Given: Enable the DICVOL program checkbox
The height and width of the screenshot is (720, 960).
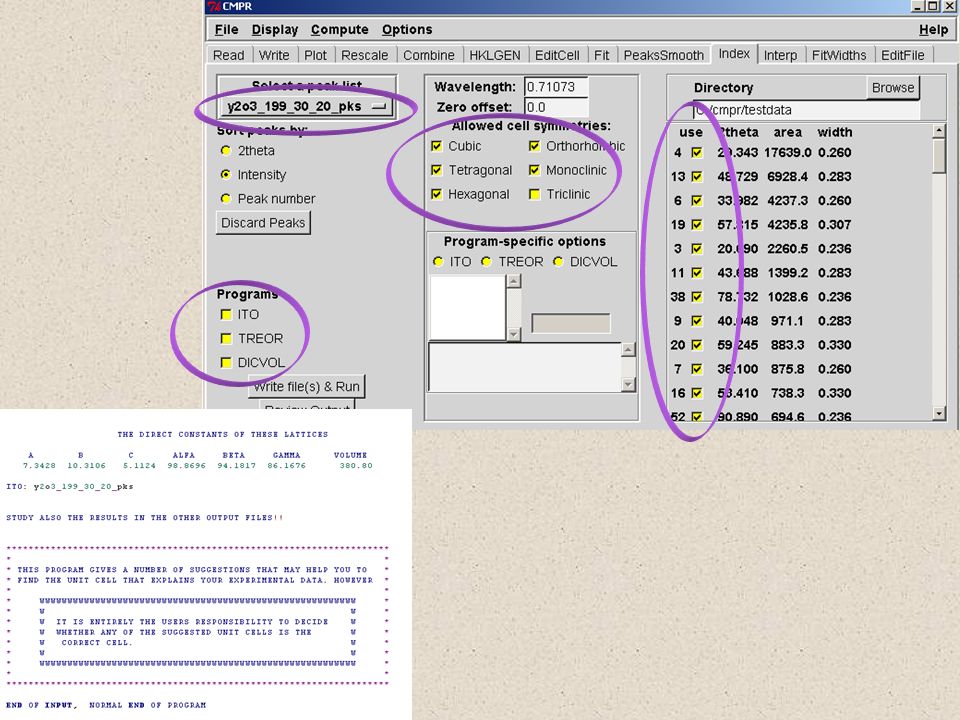Looking at the screenshot, I should point(226,362).
